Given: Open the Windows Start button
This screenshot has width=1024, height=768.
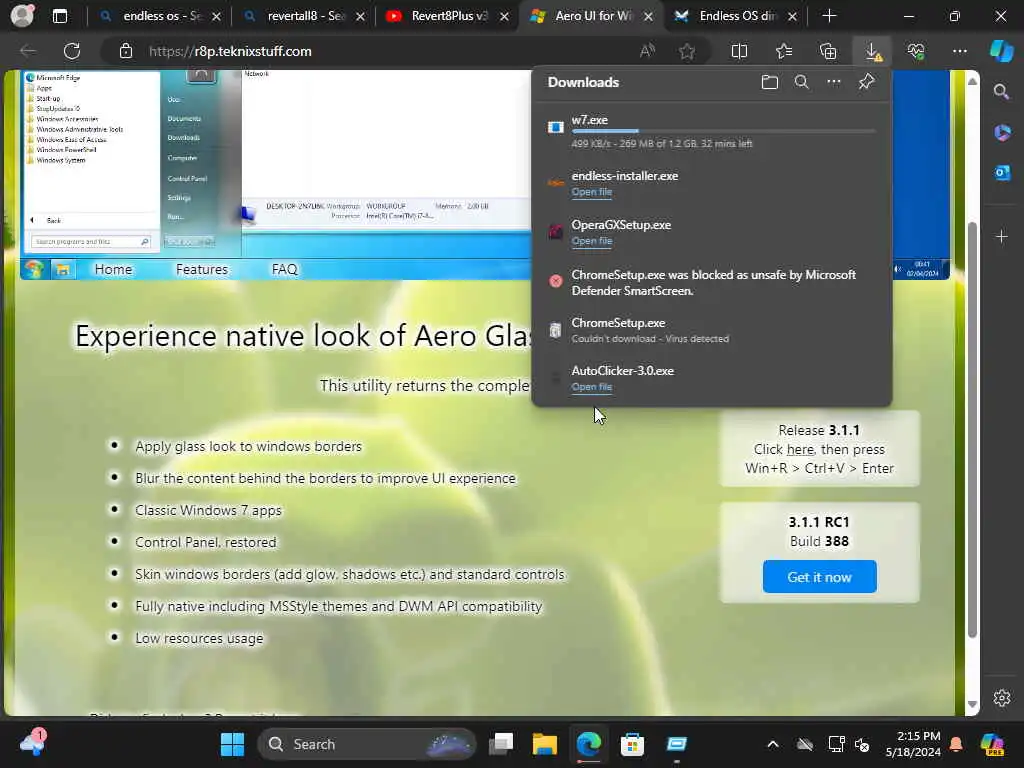Looking at the screenshot, I should 232,744.
